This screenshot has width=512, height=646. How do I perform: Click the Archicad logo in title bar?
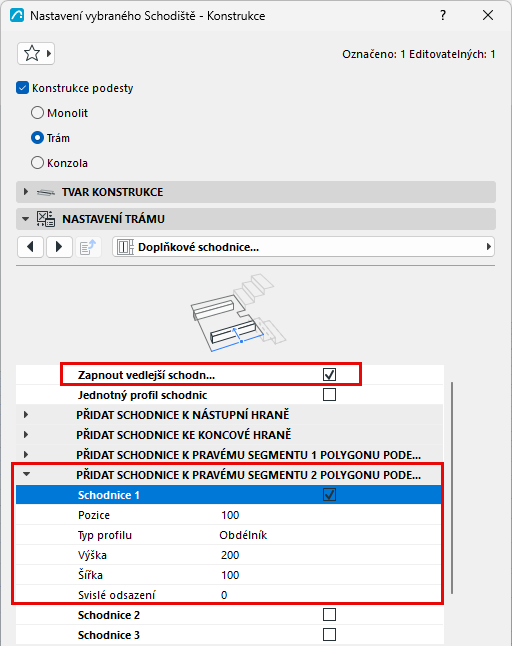[17, 16]
